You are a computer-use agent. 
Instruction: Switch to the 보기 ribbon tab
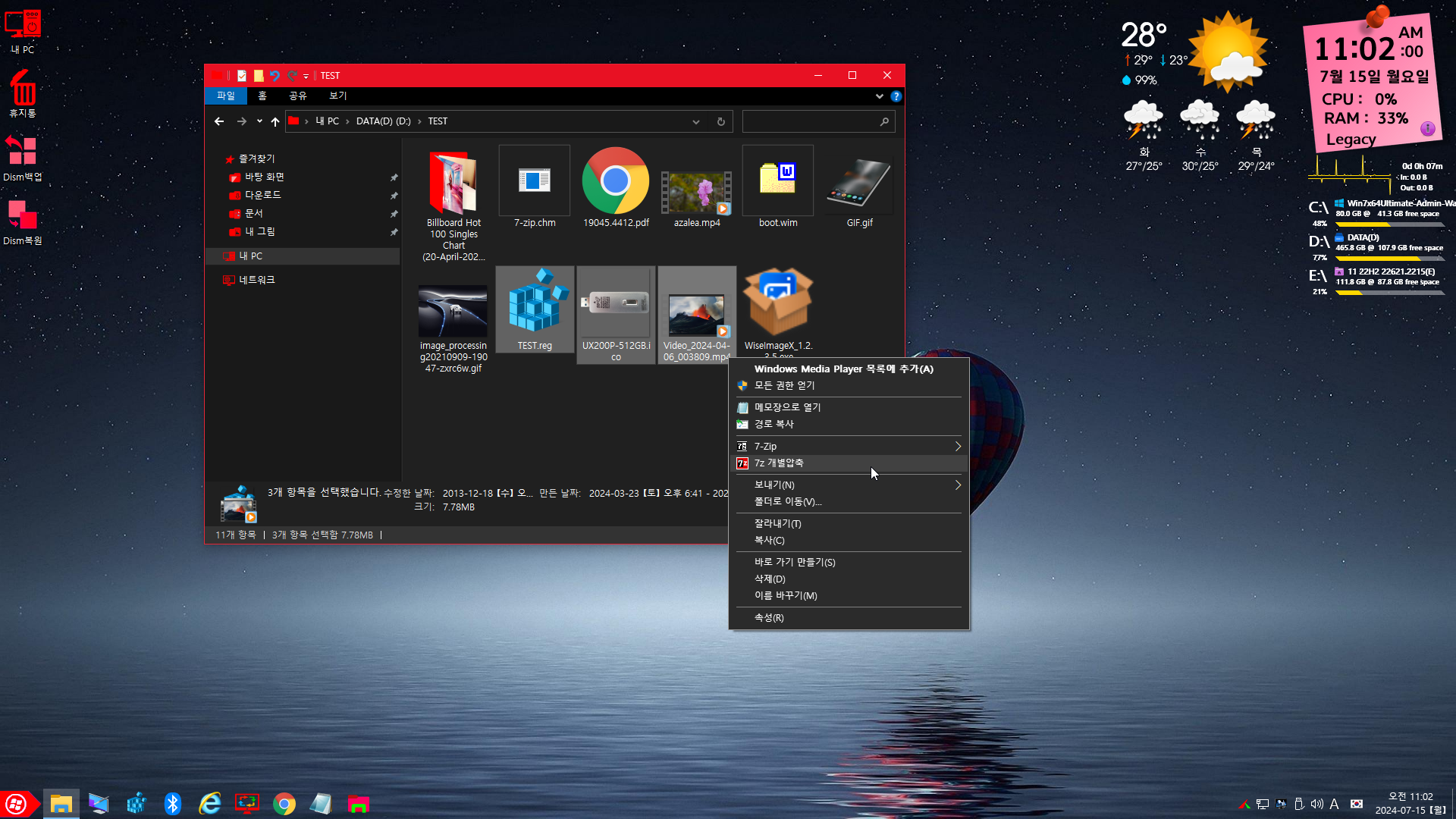[338, 96]
